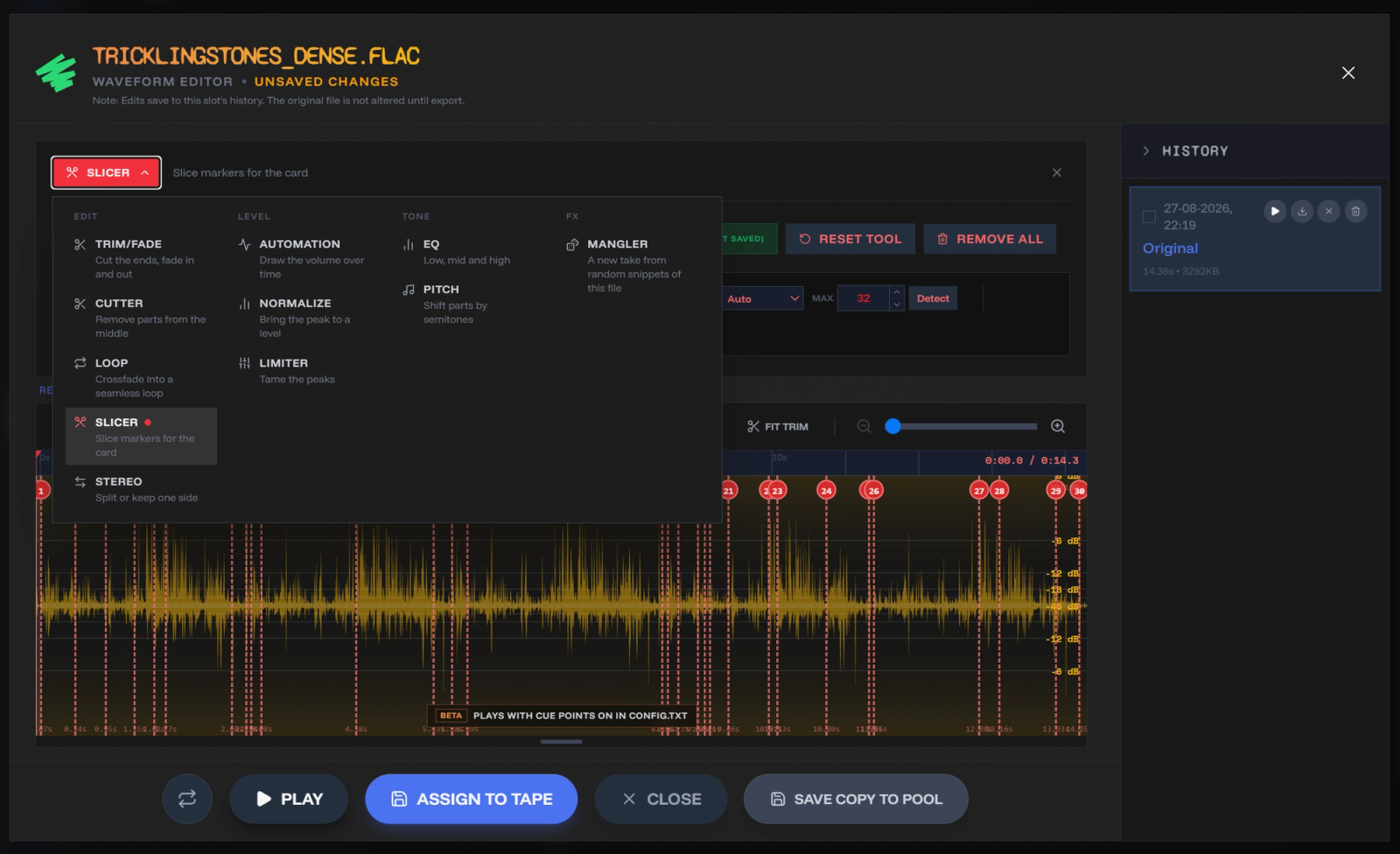1400x854 pixels.
Task: Click Remove All markers button
Action: click(x=990, y=239)
